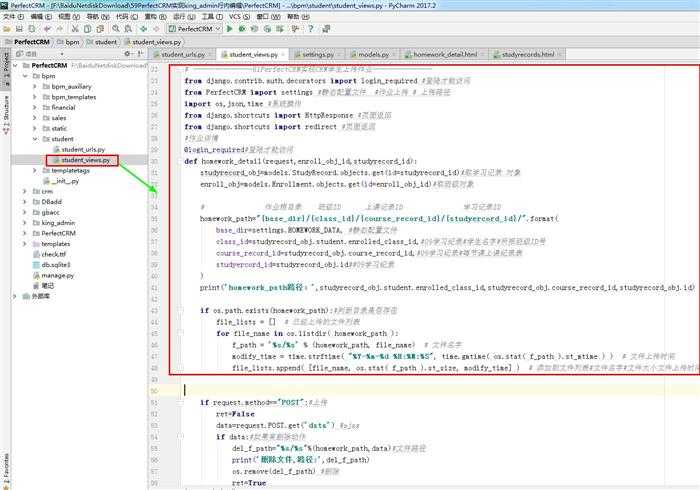Toggle code fold marker at line 43
700x490 pixels.
tap(181, 310)
